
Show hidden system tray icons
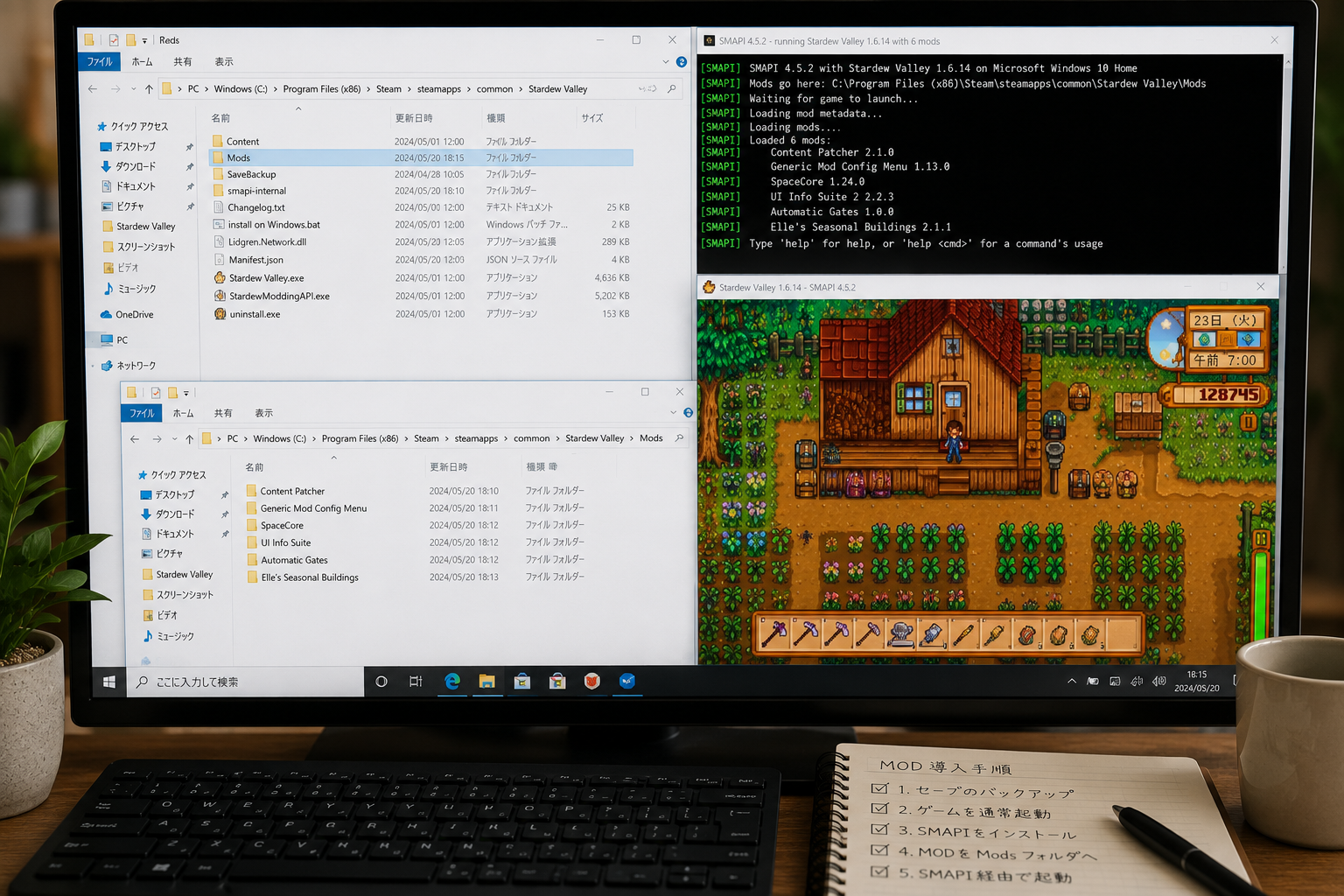(1072, 682)
